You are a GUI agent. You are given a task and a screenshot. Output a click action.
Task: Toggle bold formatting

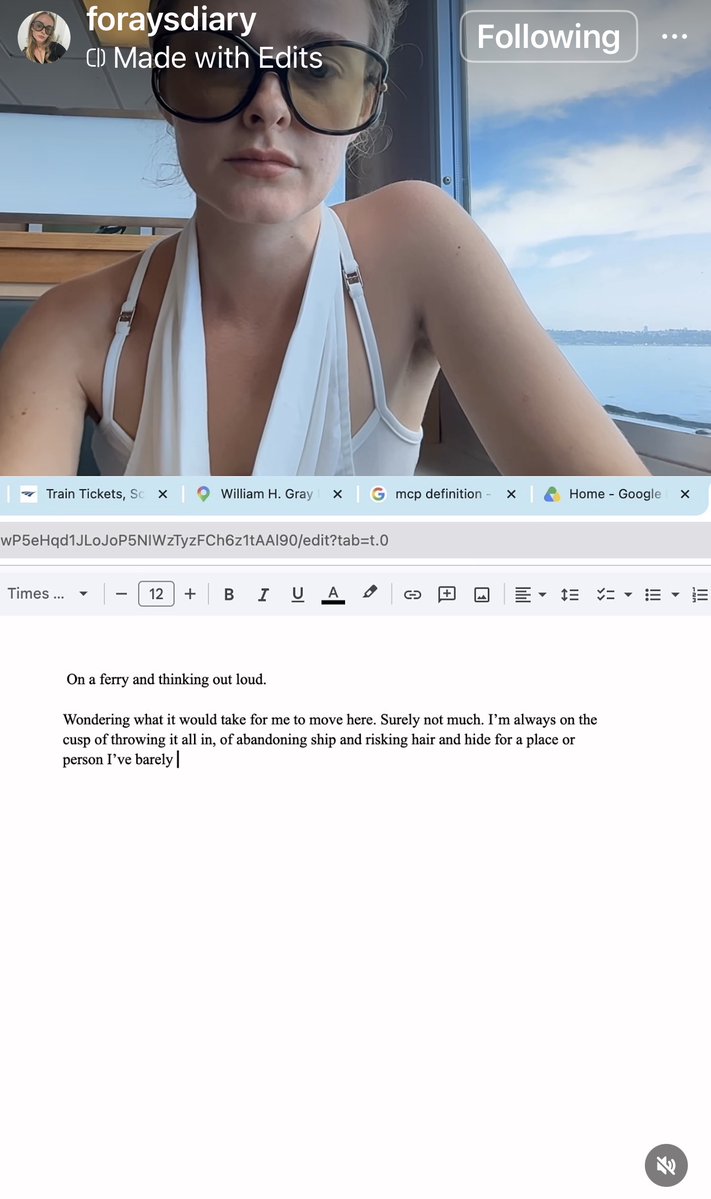[229, 594]
